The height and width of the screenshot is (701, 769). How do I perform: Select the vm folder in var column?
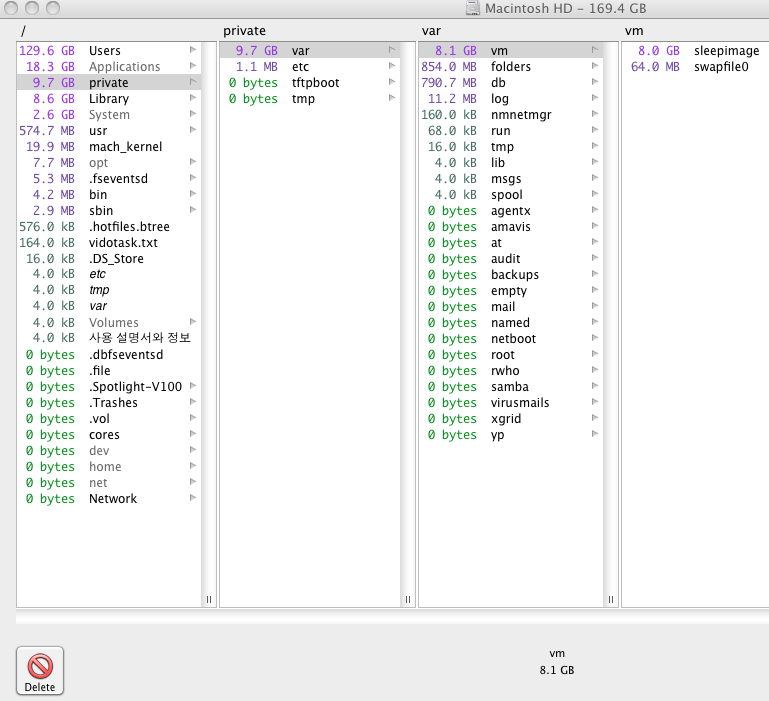click(511, 51)
